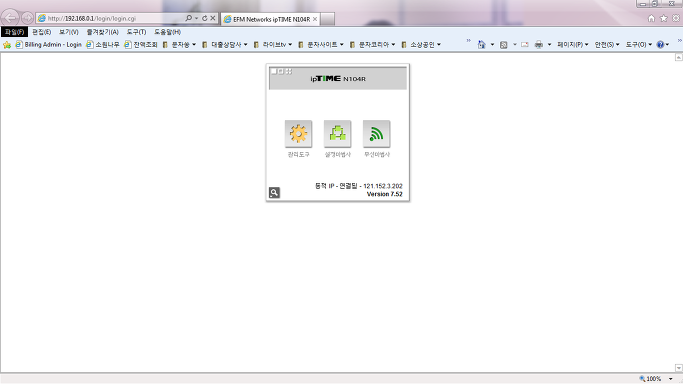
Task: Open the 페이지(P) dropdown menu
Action: click(573, 44)
